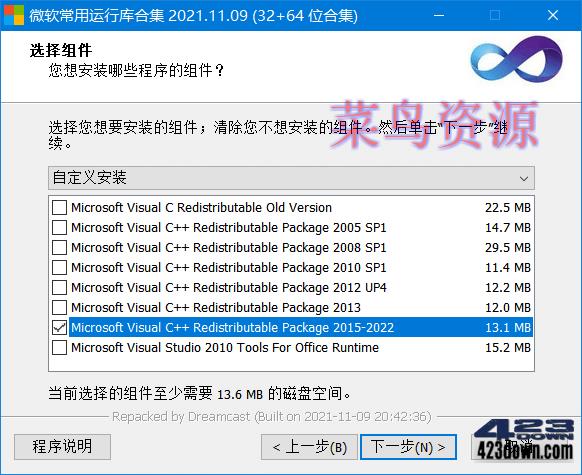Image resolution: width=582 pixels, height=475 pixels.
Task: Click the Package 2008 SP1 row label
Action: 229,248
